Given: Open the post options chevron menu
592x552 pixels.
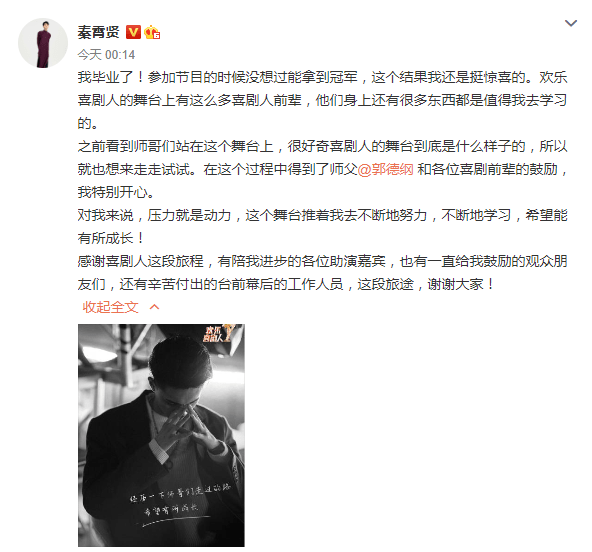Looking at the screenshot, I should pos(570,23).
